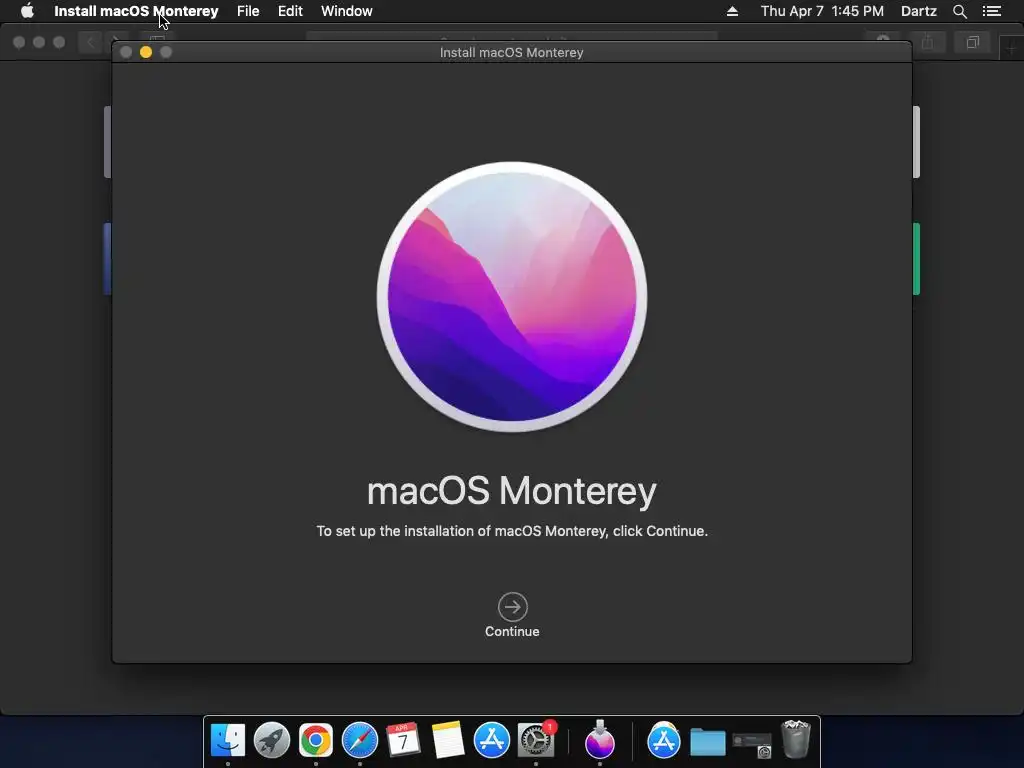The width and height of the screenshot is (1024, 768).
Task: Open the blue folder stack in Dock
Action: (708, 742)
